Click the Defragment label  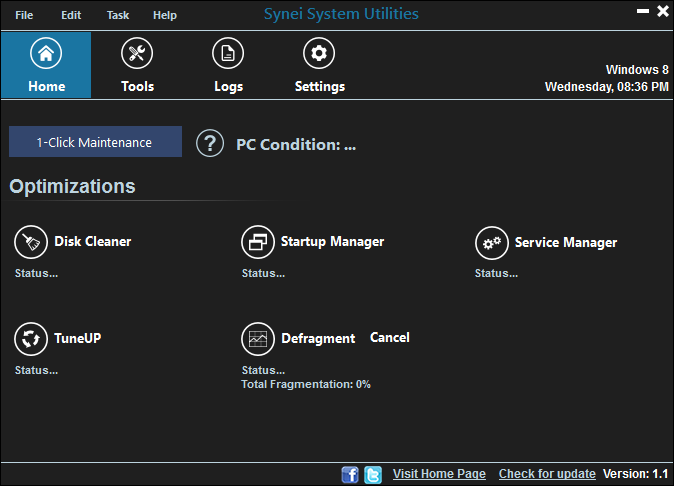pyautogui.click(x=318, y=339)
